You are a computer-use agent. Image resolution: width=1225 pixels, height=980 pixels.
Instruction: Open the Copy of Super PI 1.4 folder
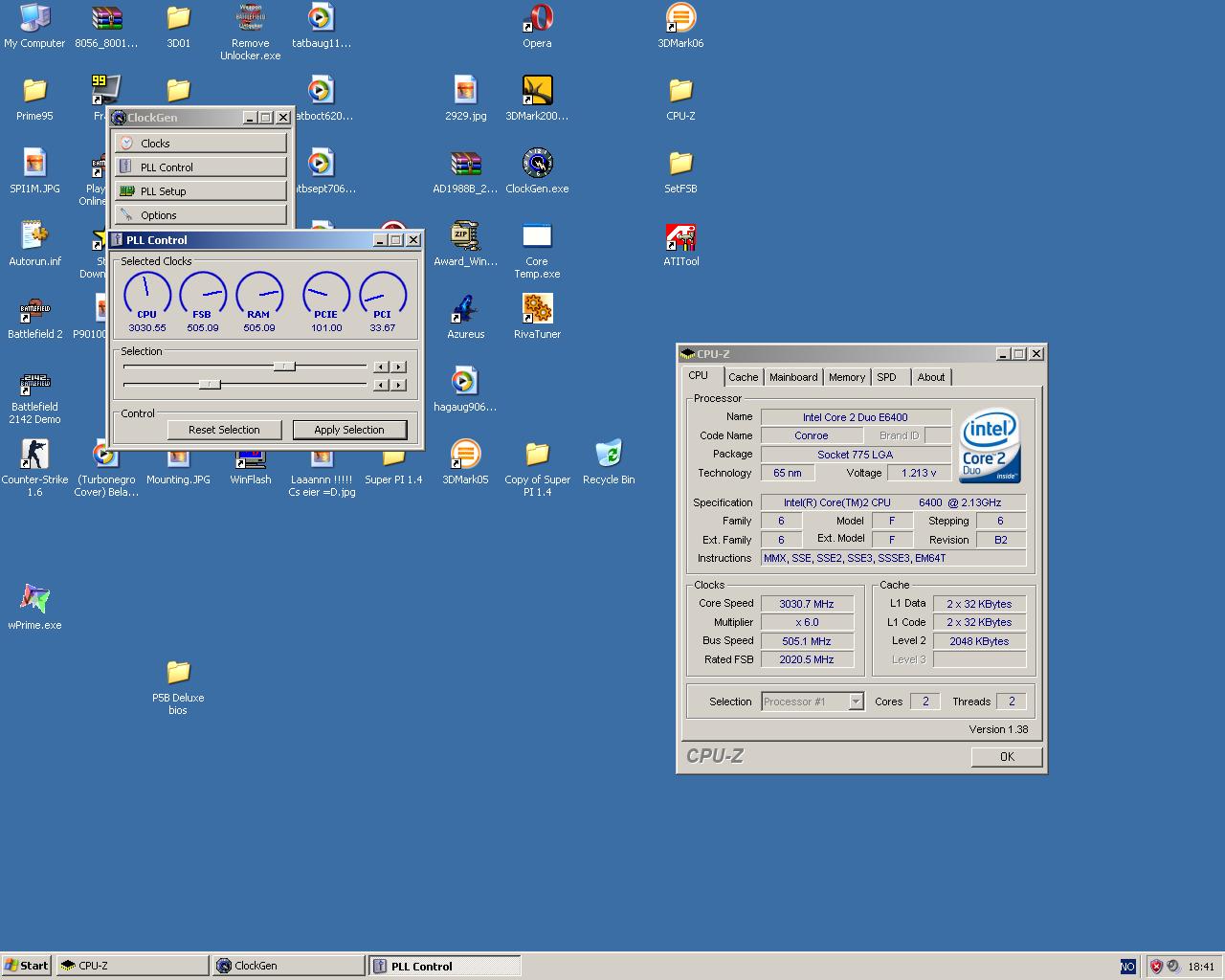pyautogui.click(x=537, y=469)
